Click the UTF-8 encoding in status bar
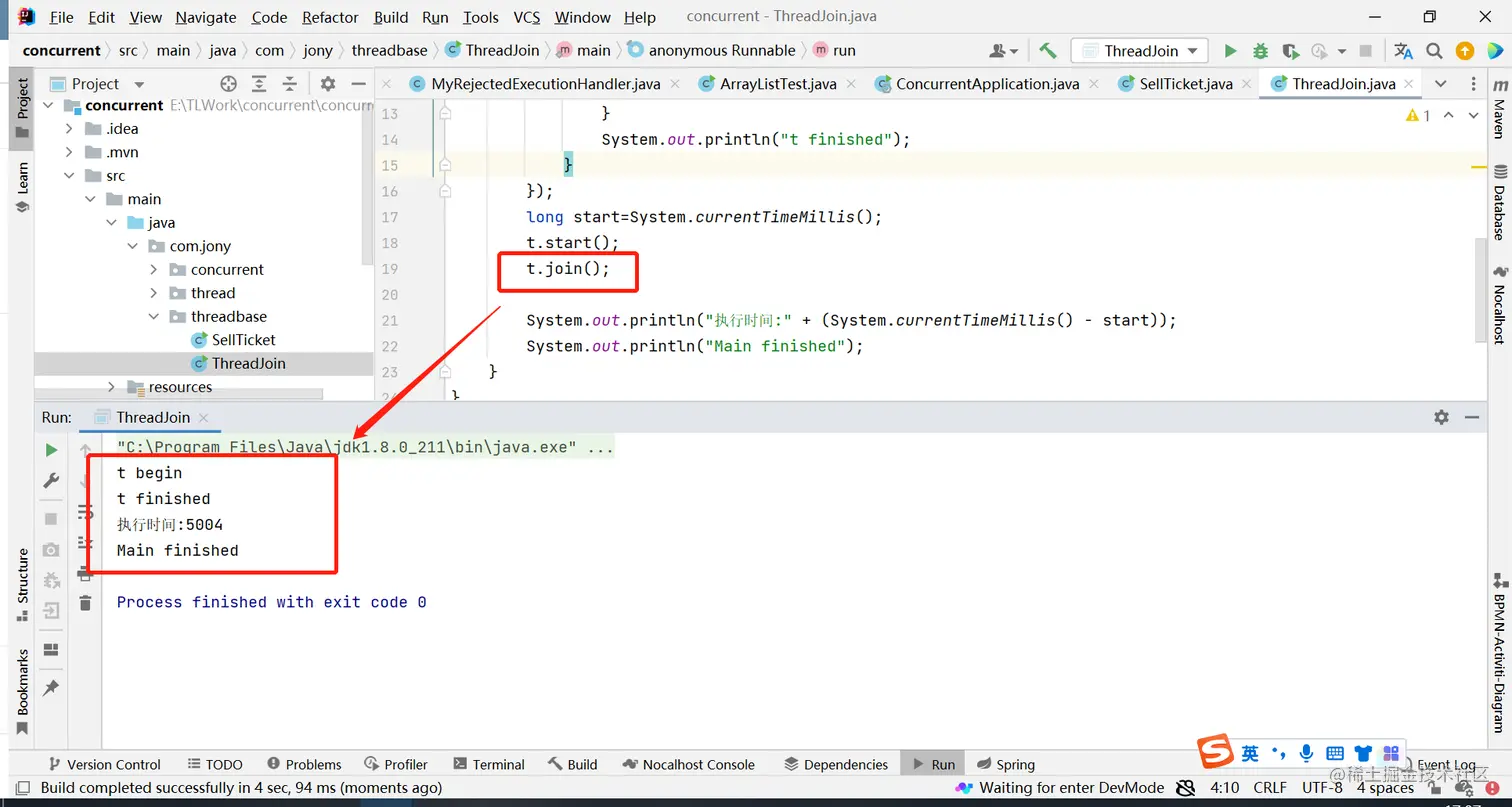 click(1322, 787)
